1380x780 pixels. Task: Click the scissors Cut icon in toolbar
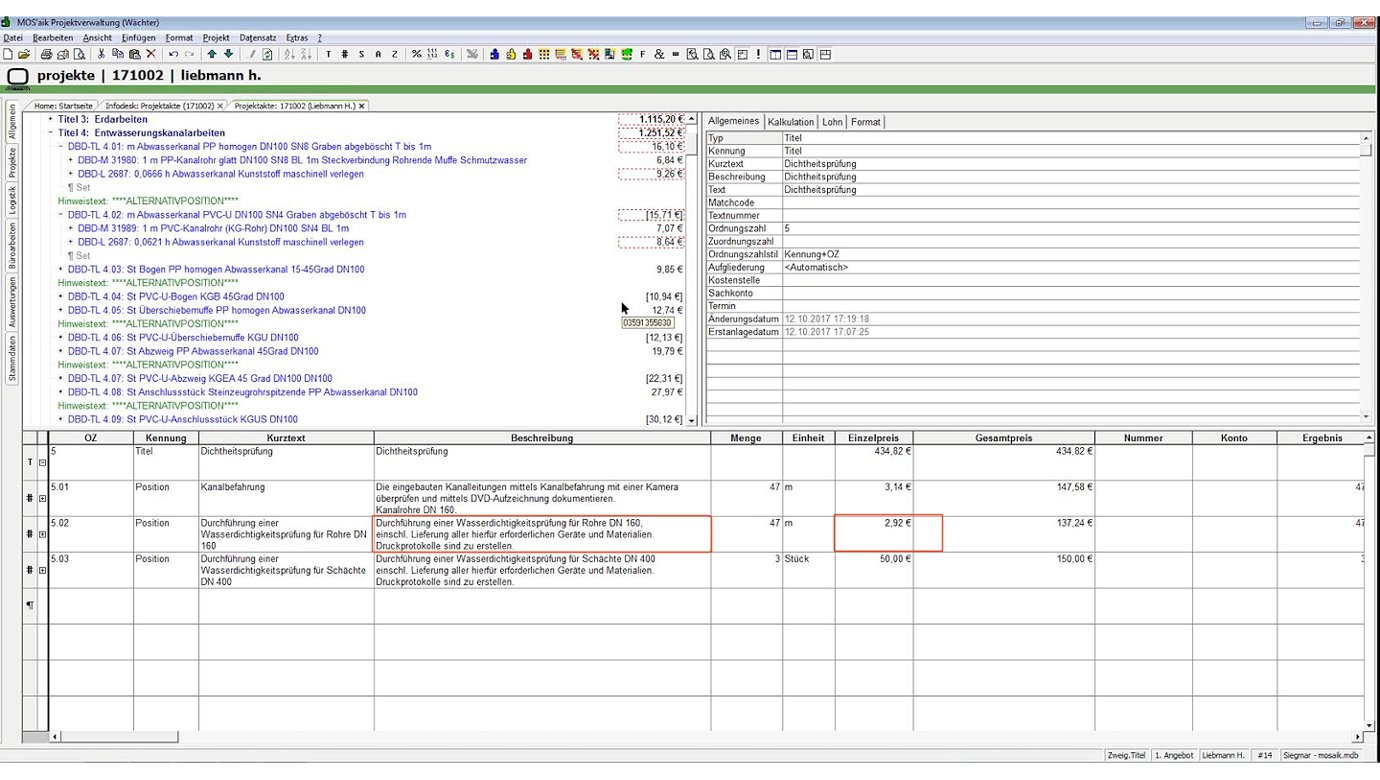[x=101, y=54]
